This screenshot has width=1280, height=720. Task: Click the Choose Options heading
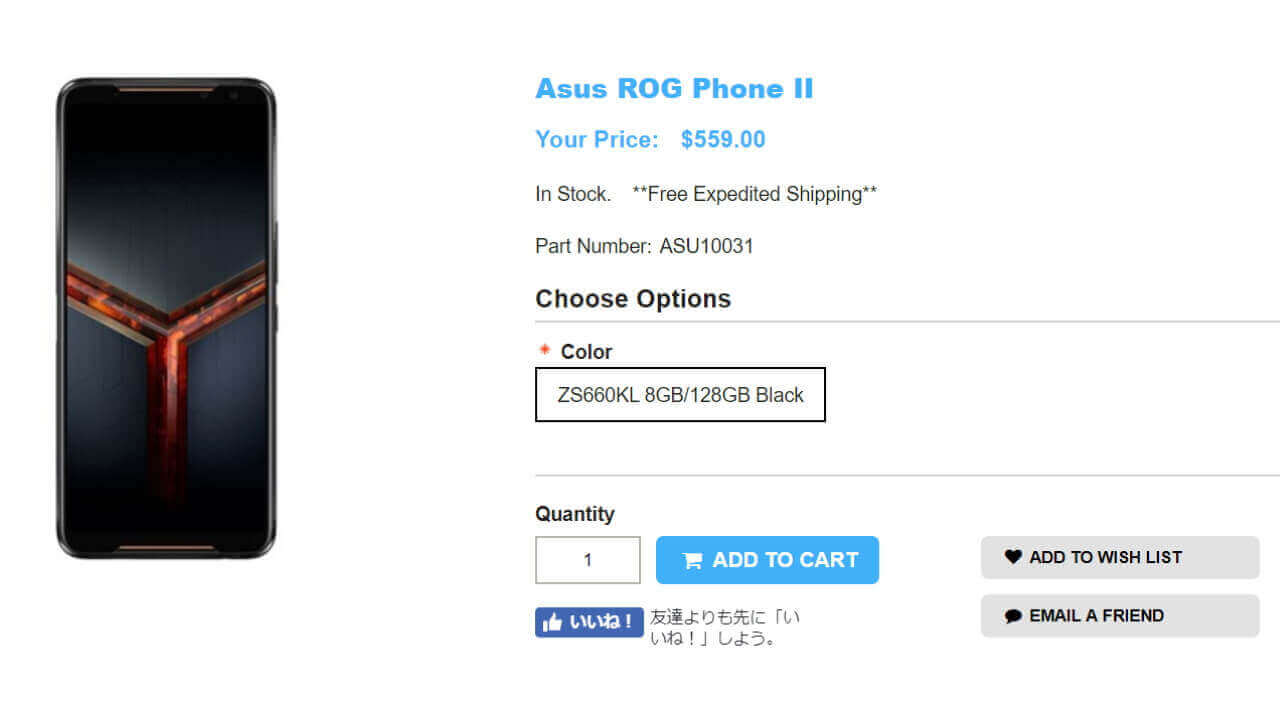(x=633, y=299)
